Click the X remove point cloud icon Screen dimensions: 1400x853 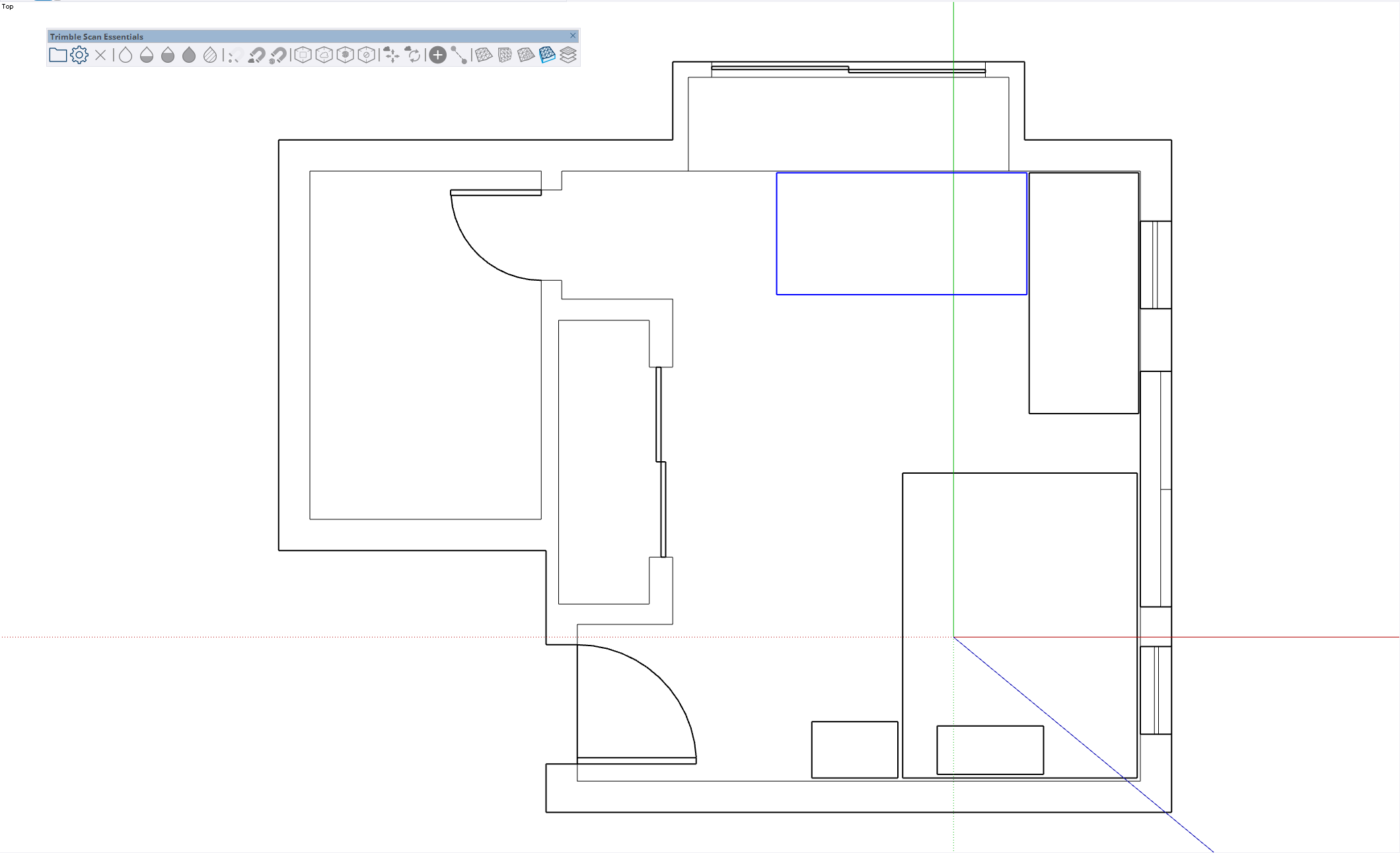pyautogui.click(x=100, y=55)
